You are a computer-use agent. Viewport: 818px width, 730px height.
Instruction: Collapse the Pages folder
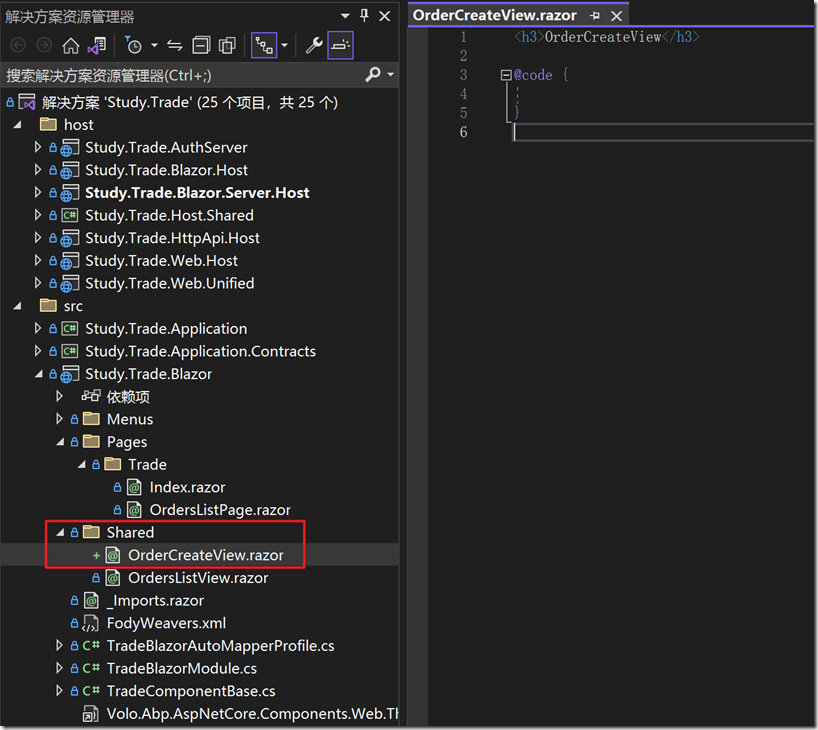tap(61, 441)
